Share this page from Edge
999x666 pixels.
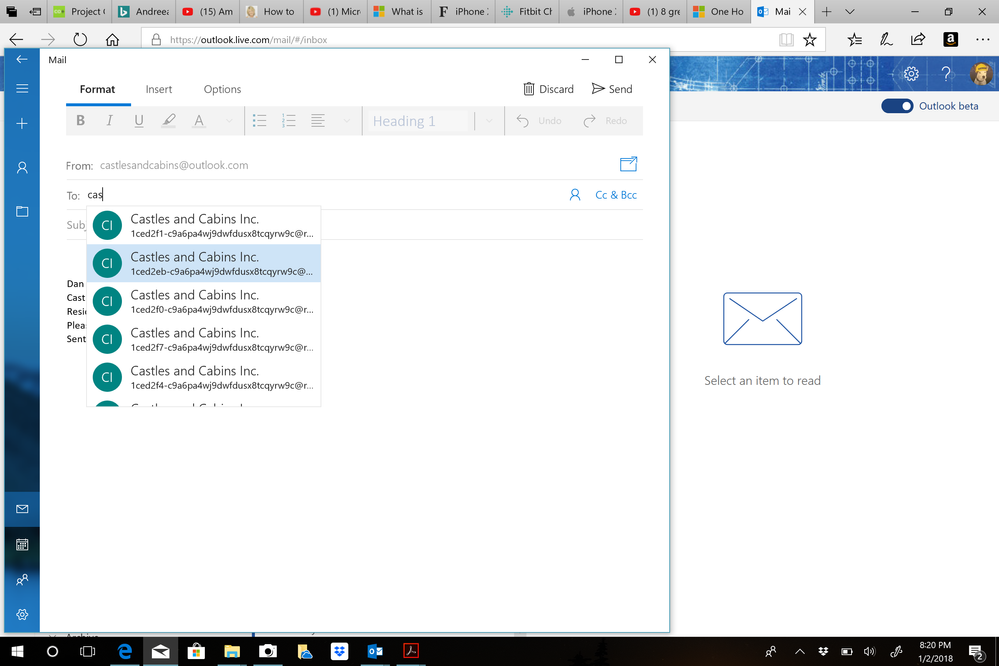tap(918, 40)
